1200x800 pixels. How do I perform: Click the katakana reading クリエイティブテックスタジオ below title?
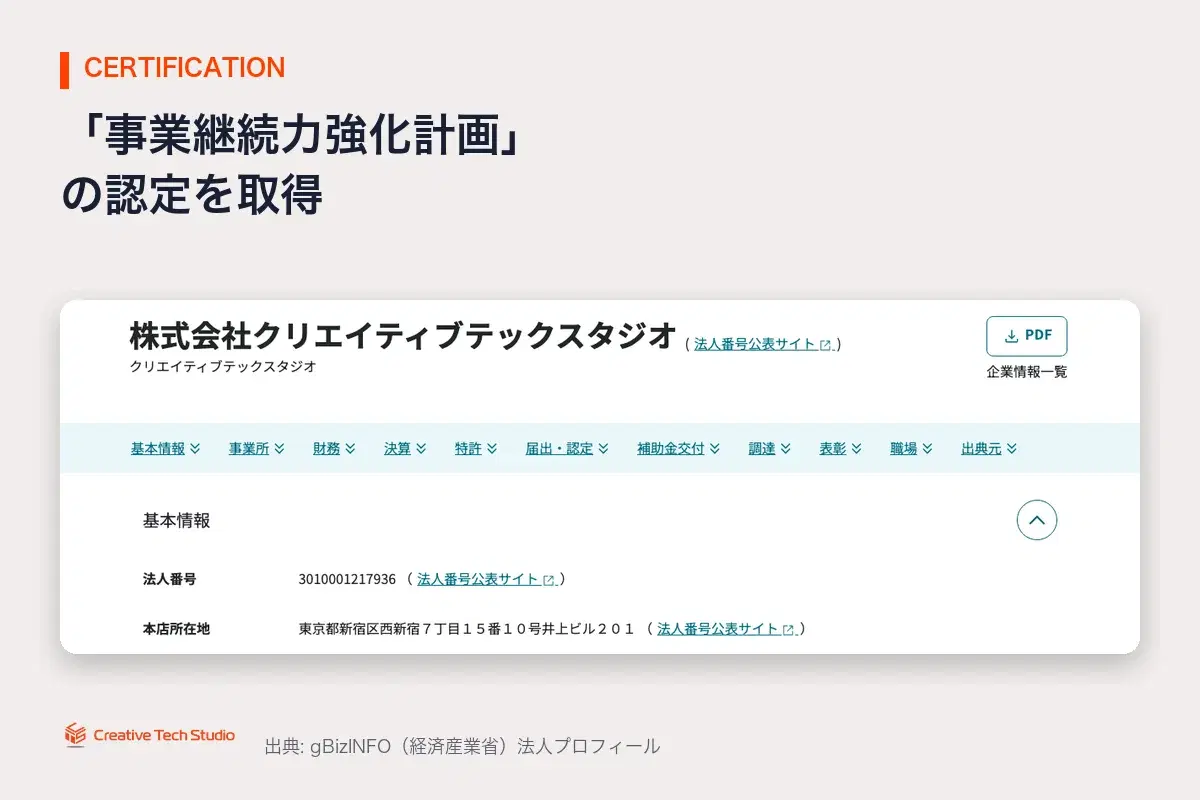223,367
